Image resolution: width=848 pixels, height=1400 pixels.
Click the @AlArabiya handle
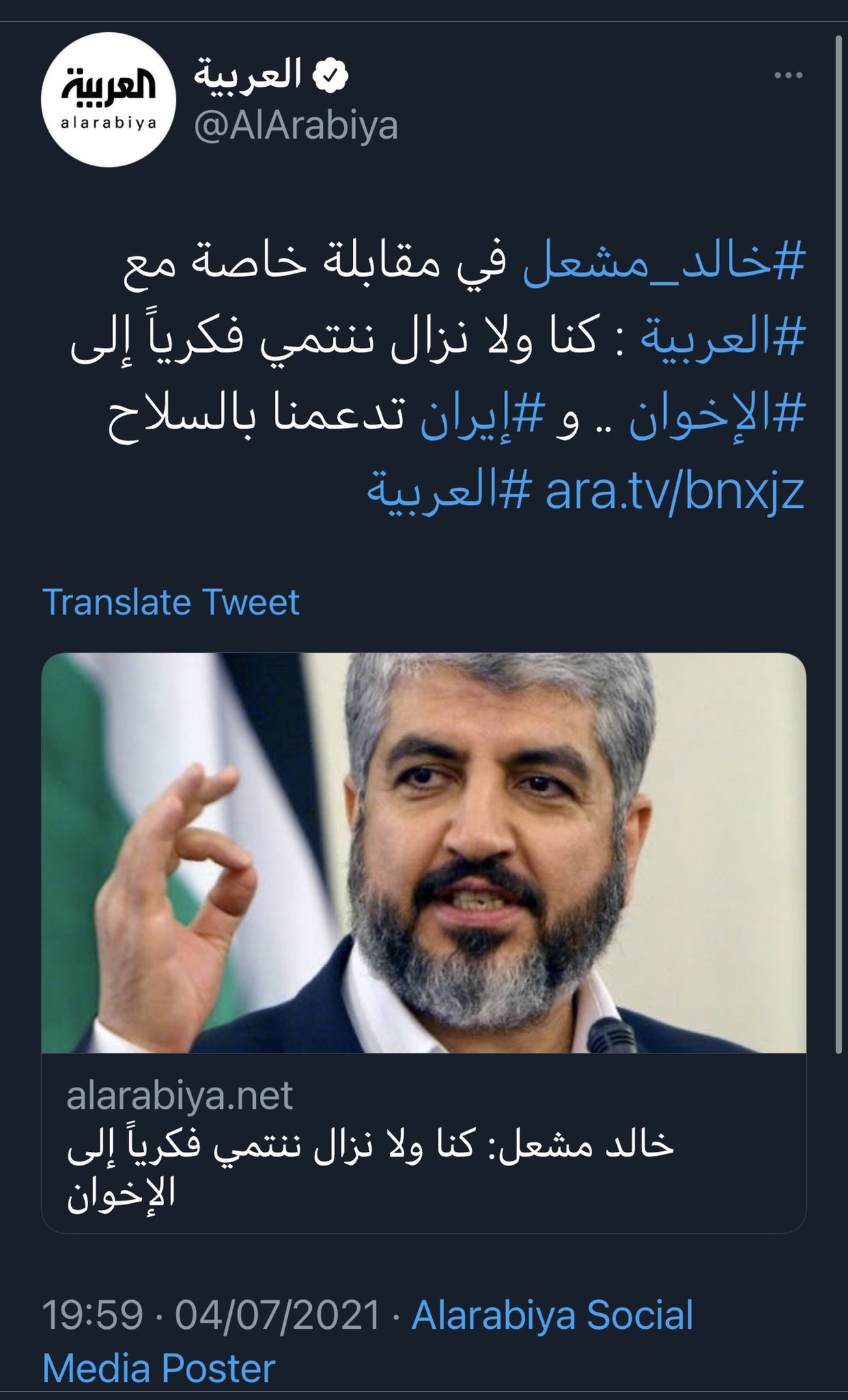[295, 126]
